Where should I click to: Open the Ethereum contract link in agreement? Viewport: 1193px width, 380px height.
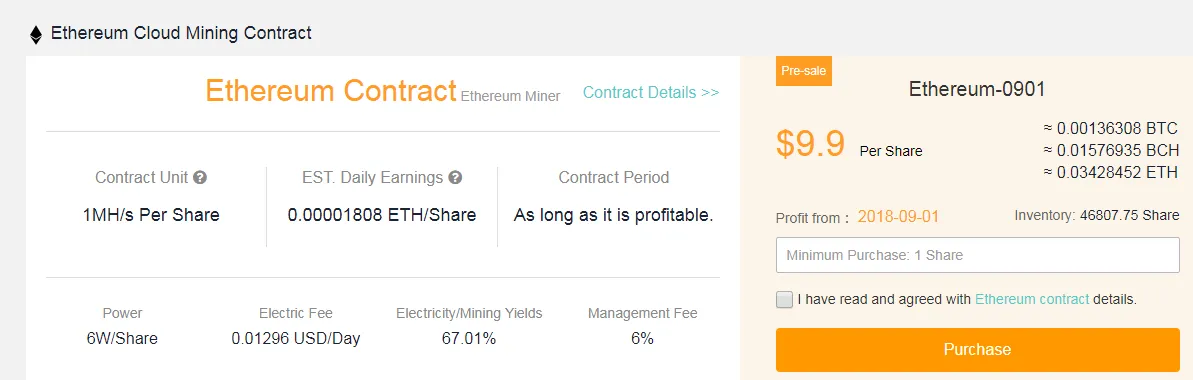[1032, 299]
